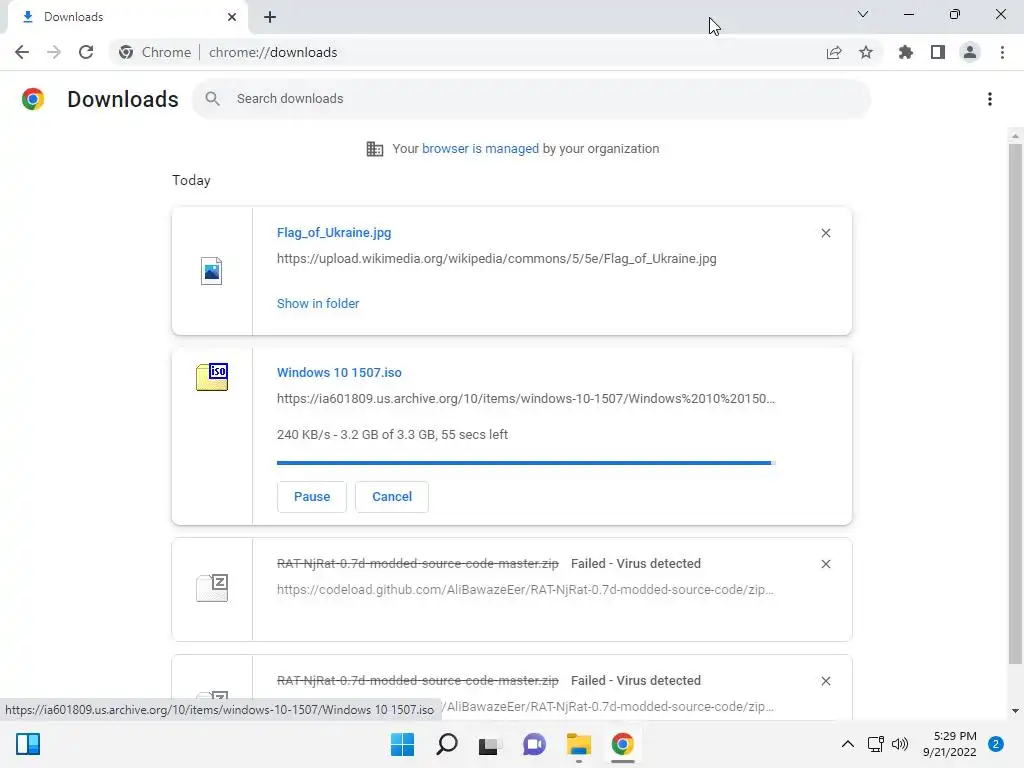Click the Flag_of_Ukraine.jpg wikimedia URL
The width and height of the screenshot is (1024, 768).
[496, 259]
